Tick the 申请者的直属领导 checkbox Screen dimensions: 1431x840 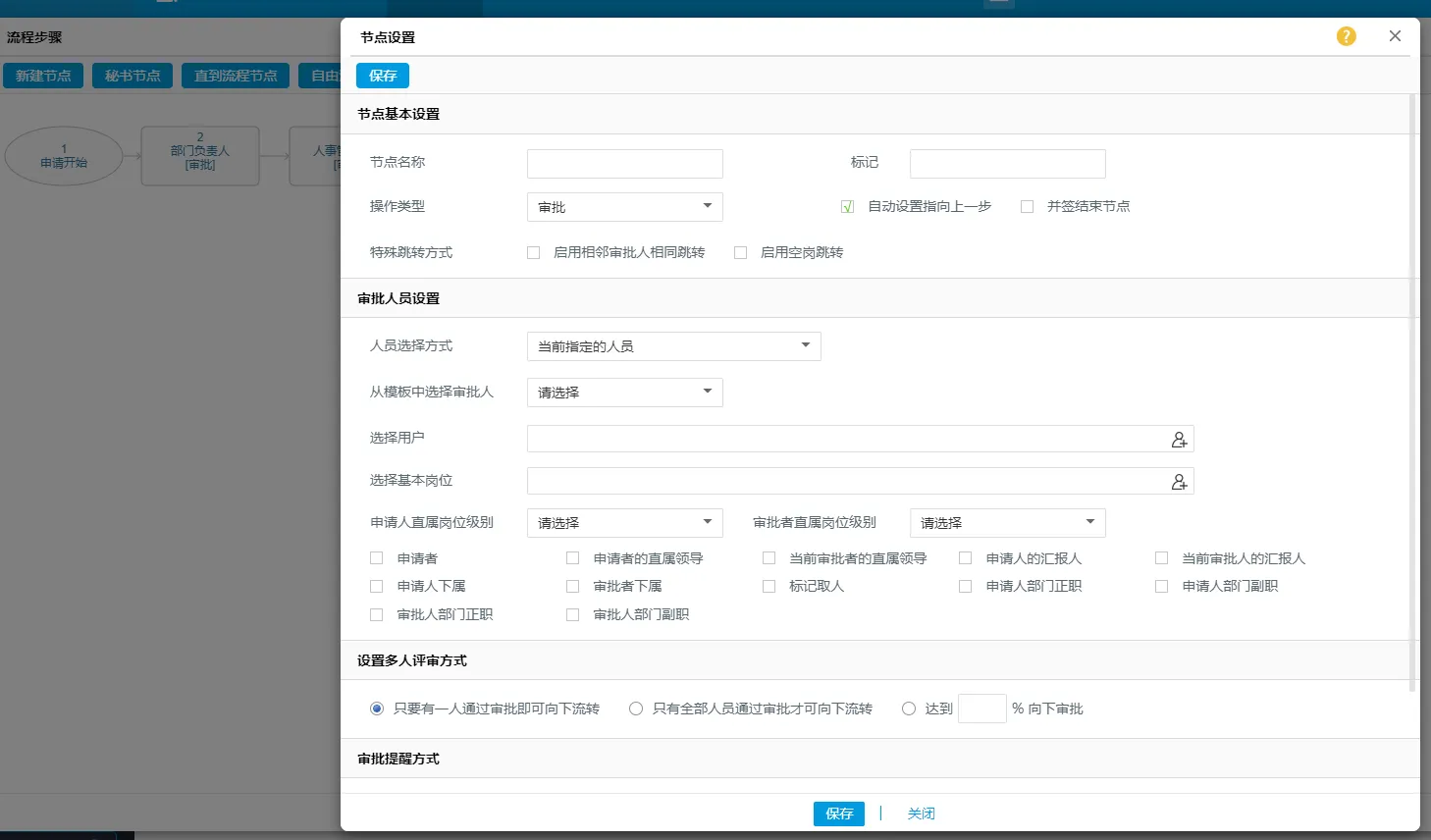pos(573,558)
